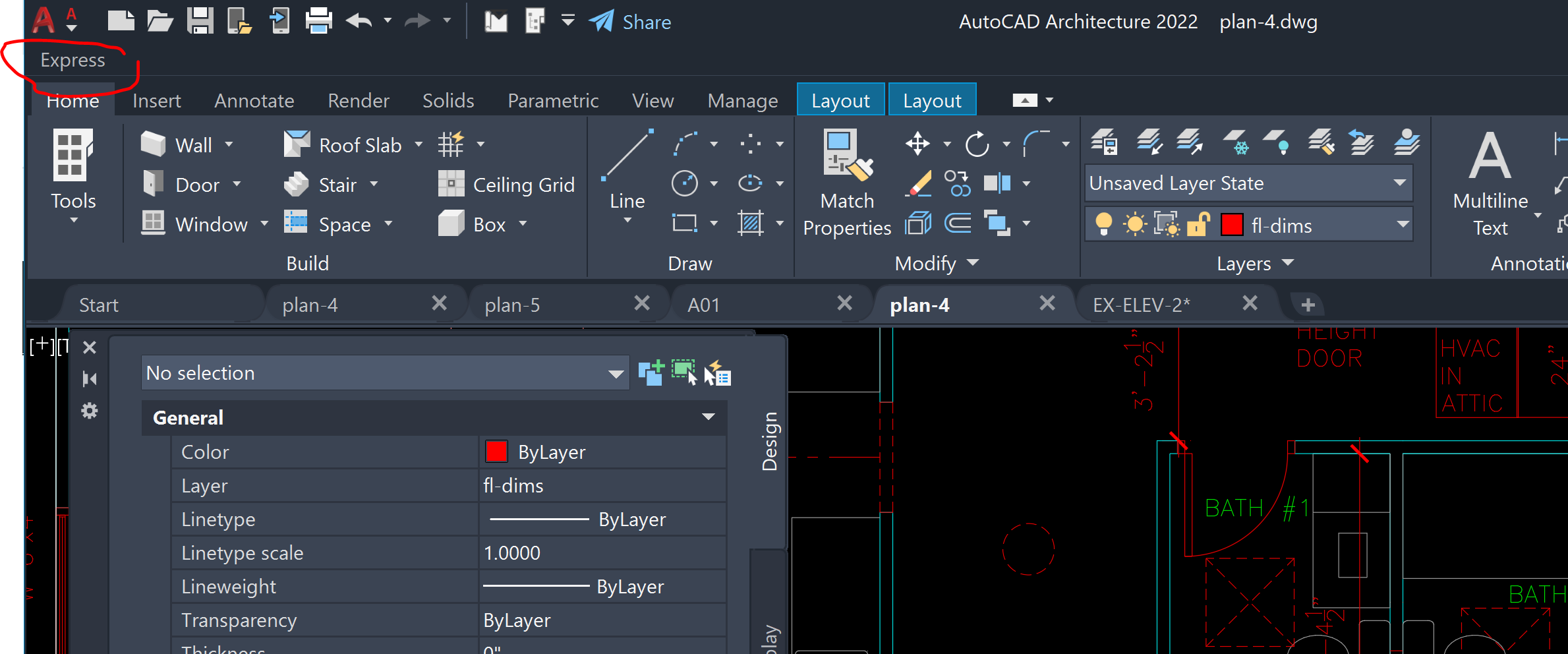Click the Freeze layer icon in Layers panel
1568x654 pixels.
click(x=1238, y=145)
